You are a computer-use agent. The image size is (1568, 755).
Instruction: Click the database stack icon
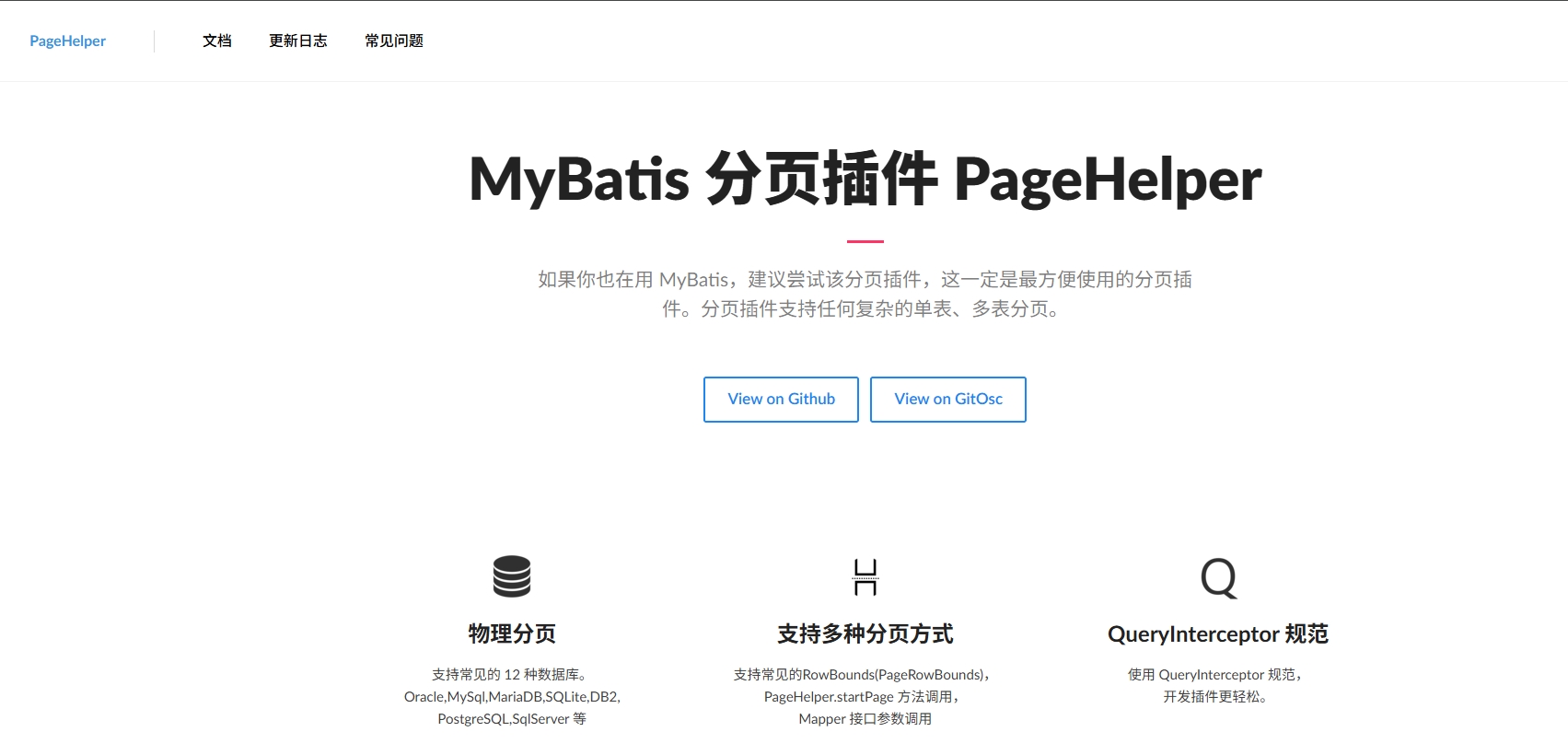point(512,576)
